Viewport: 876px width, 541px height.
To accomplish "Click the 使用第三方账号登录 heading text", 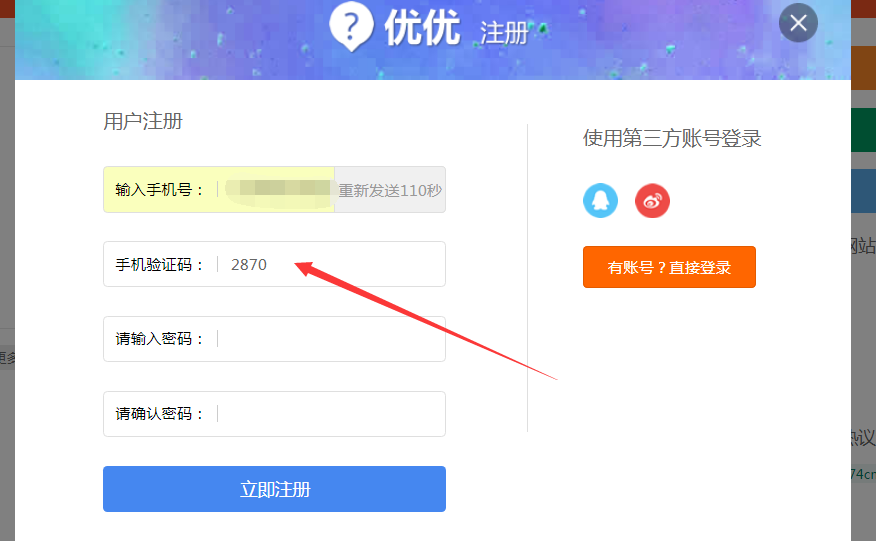I will click(672, 138).
